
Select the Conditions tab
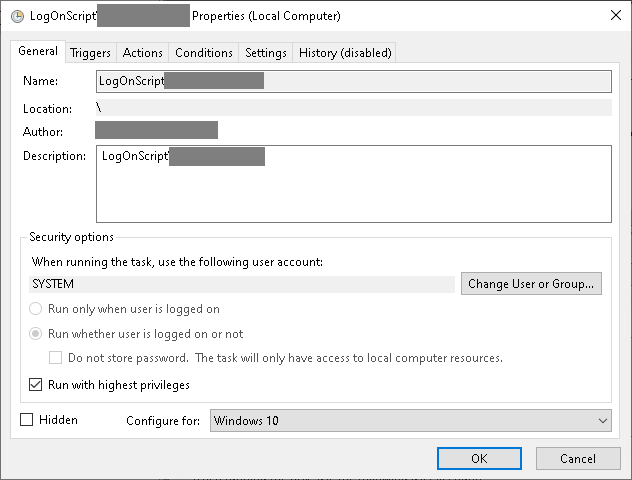[x=204, y=53]
